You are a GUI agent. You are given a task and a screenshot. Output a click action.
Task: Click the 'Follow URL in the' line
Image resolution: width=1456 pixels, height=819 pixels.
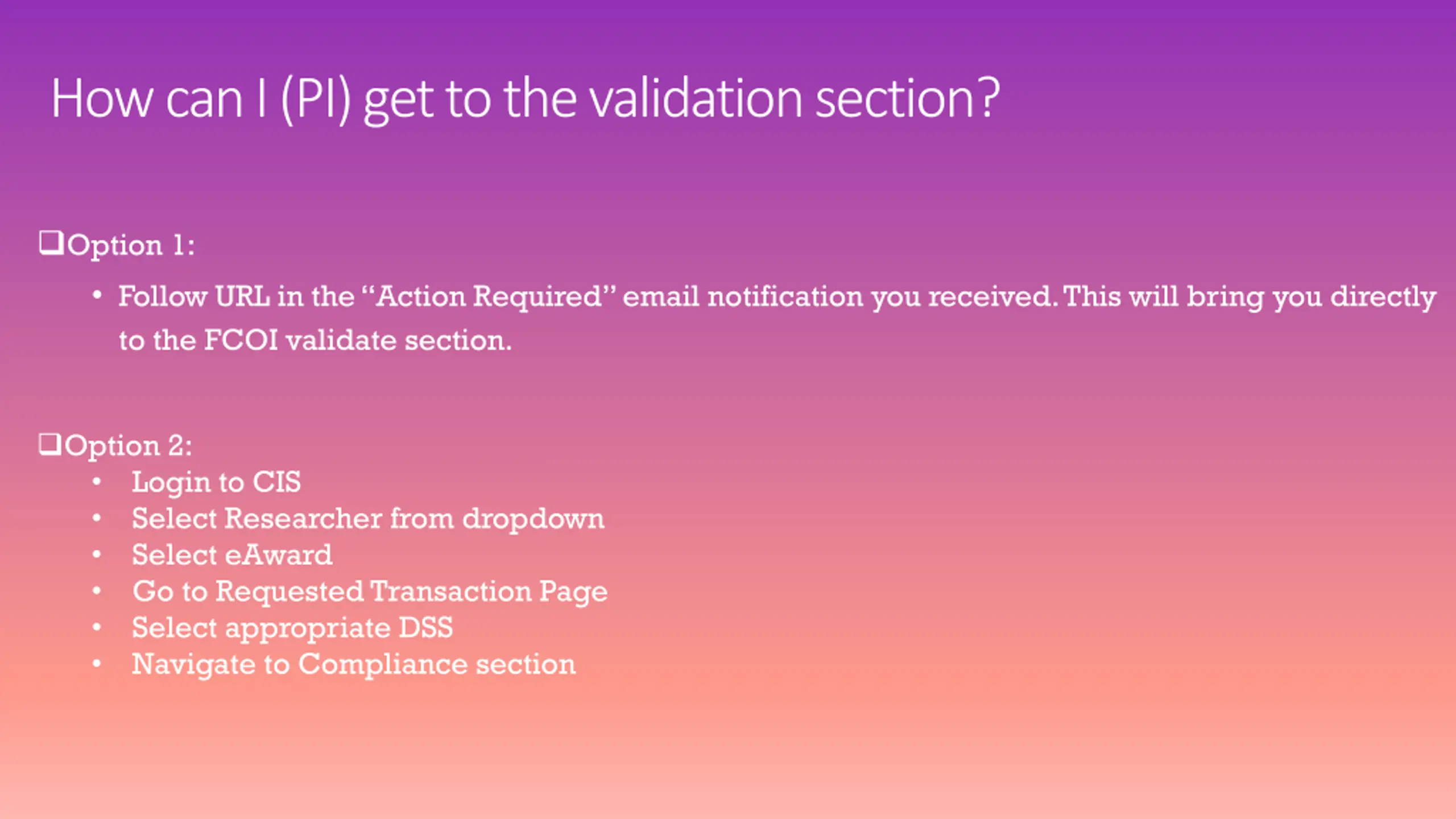(777, 297)
